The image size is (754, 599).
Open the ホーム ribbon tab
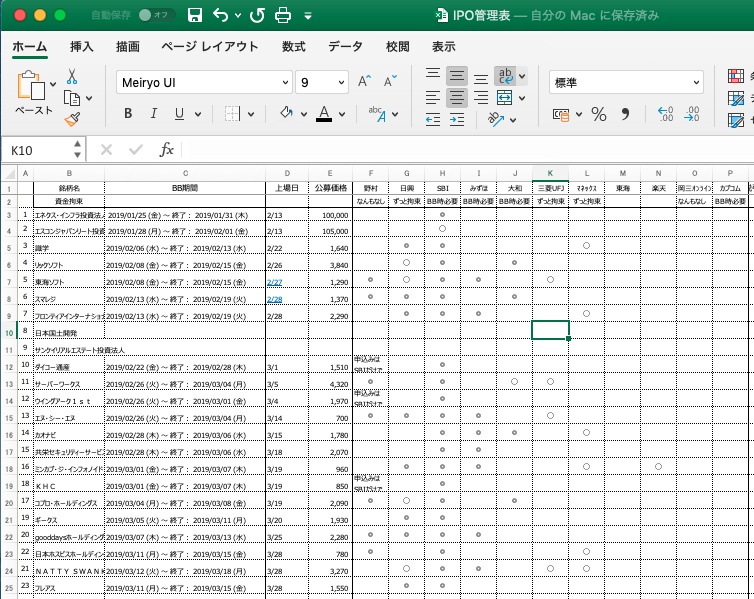[x=30, y=47]
